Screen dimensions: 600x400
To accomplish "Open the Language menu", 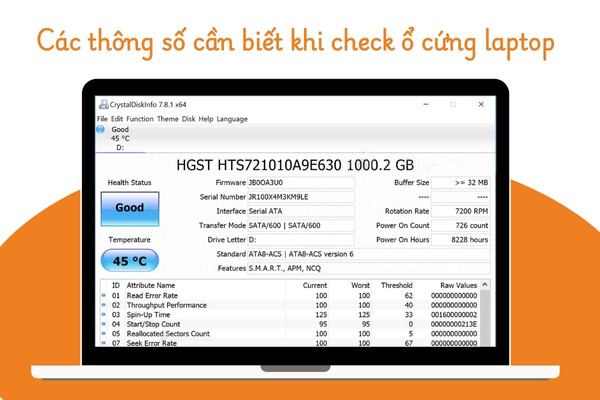I will [x=232, y=119].
